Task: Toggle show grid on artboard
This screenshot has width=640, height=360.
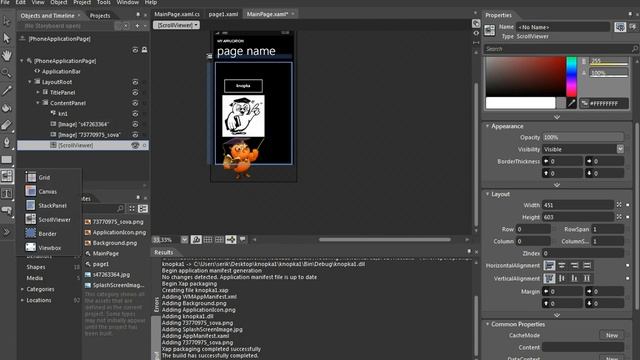Action: (208, 240)
